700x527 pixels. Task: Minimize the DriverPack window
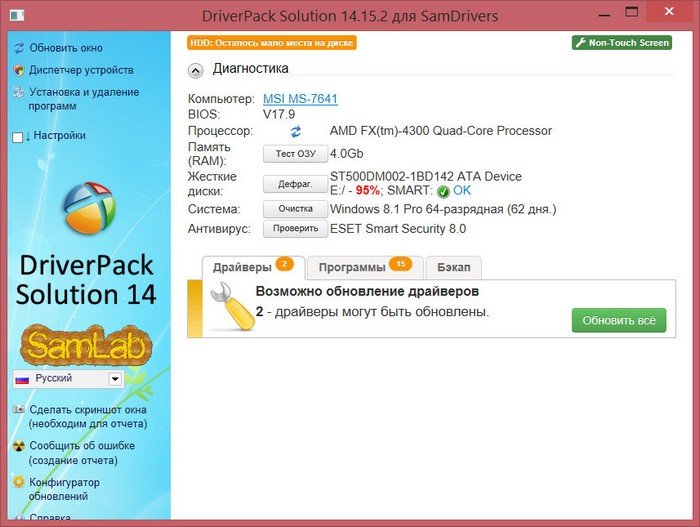[604, 13]
